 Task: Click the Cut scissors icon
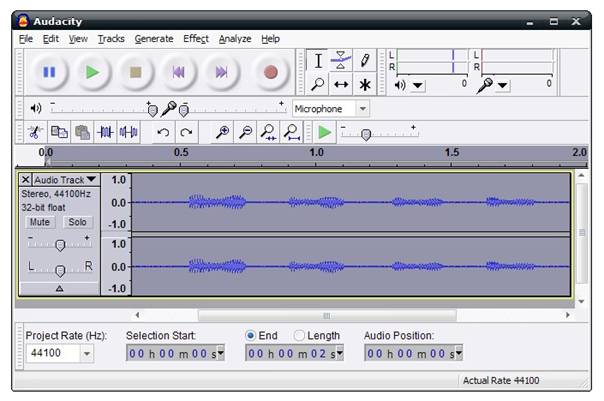click(x=35, y=132)
